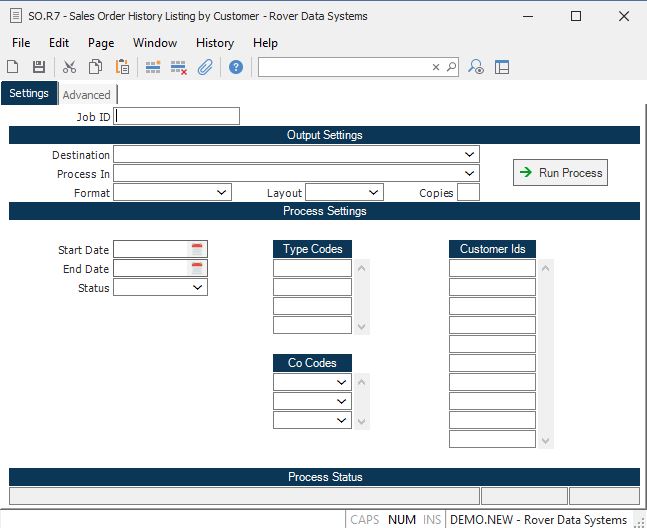Image resolution: width=647 pixels, height=528 pixels.
Task: Click the Copy icon in toolbar
Action: (x=95, y=67)
